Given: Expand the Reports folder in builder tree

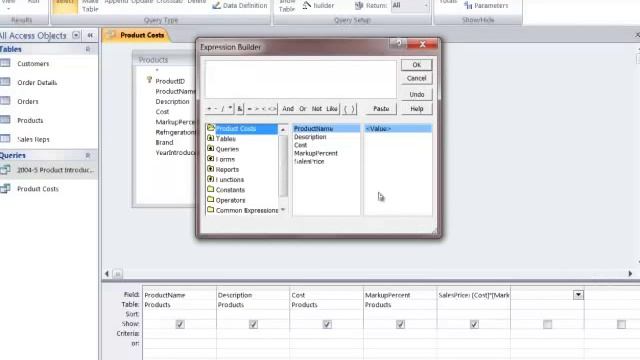Looking at the screenshot, I should tap(211, 169).
